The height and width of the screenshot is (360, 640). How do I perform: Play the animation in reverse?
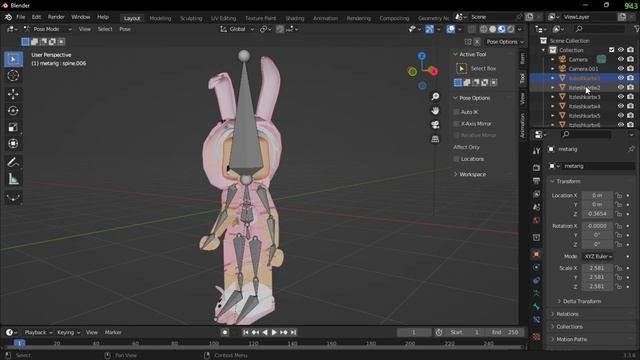pos(265,332)
